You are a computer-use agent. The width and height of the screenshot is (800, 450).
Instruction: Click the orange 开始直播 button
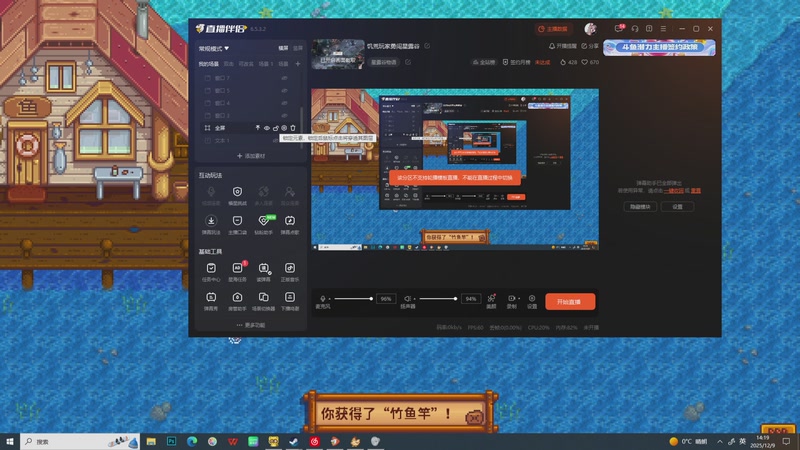pos(570,302)
